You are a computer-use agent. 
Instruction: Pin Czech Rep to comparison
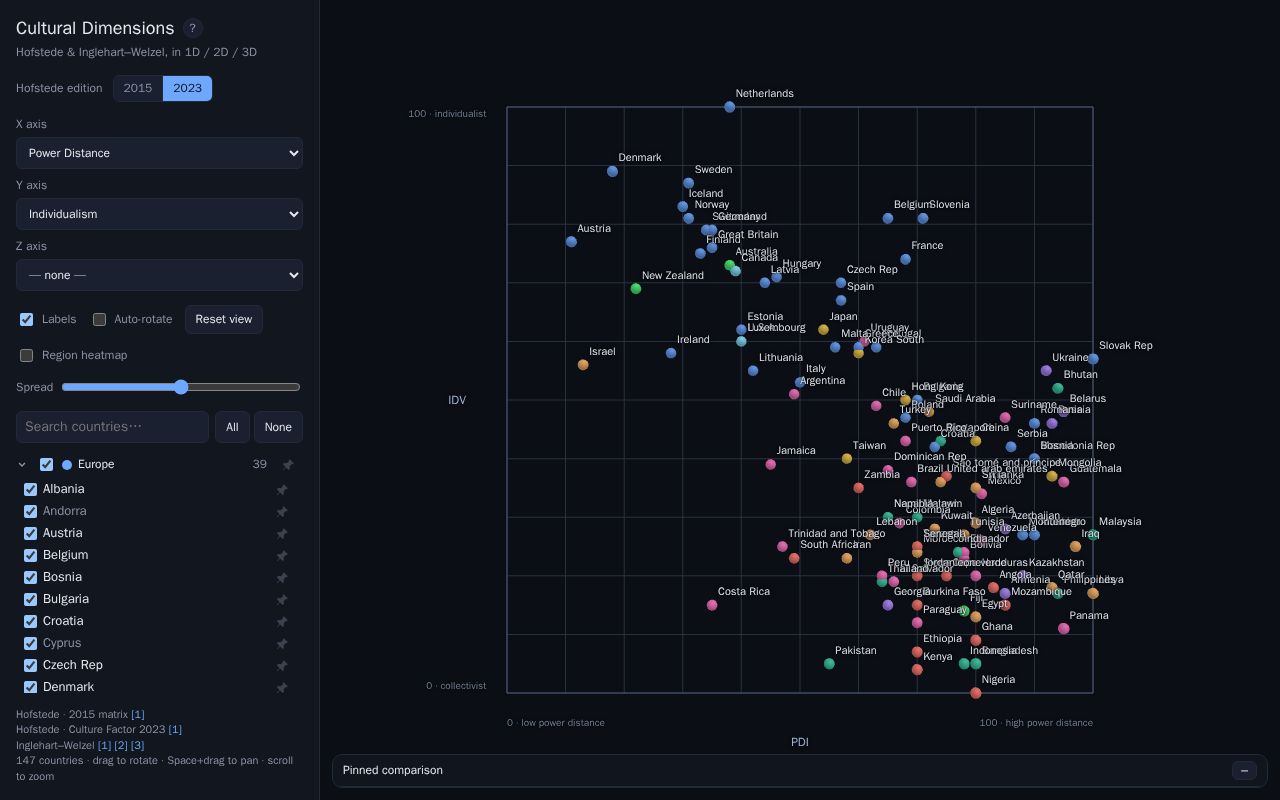(x=282, y=665)
